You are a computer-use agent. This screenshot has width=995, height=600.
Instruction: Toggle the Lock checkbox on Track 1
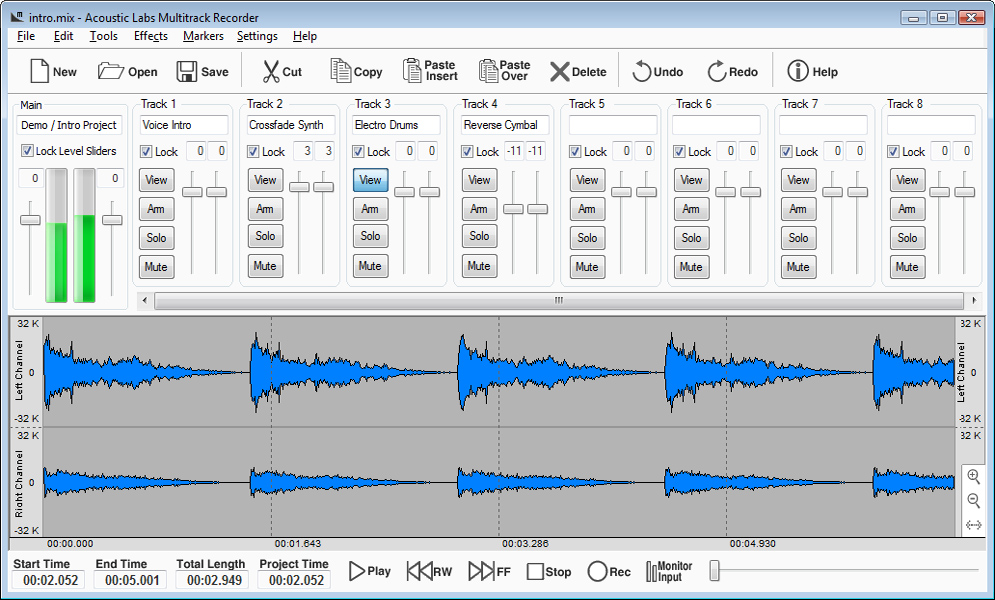pyautogui.click(x=146, y=152)
